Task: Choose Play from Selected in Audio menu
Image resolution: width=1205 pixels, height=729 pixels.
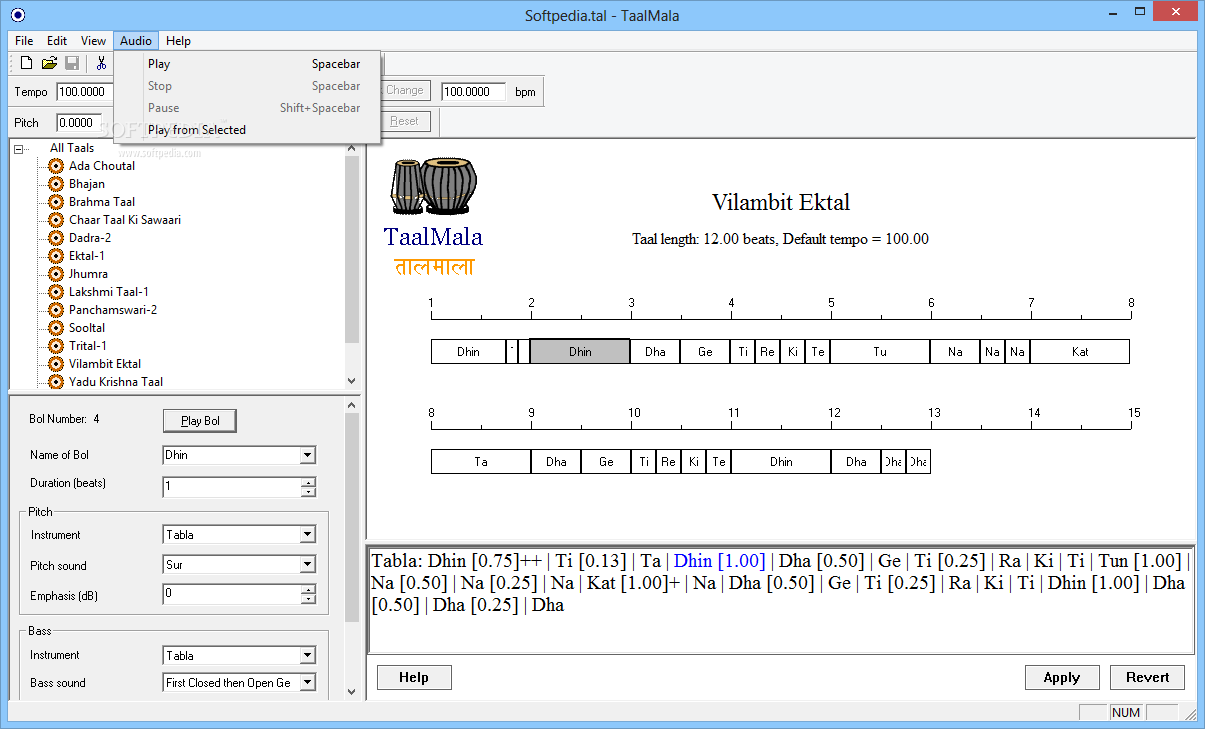Action: [247, 130]
